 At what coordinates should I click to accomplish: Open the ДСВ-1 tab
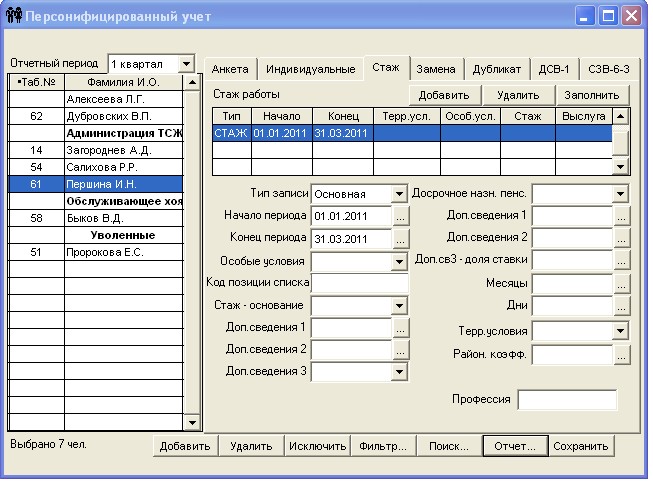(x=553, y=69)
